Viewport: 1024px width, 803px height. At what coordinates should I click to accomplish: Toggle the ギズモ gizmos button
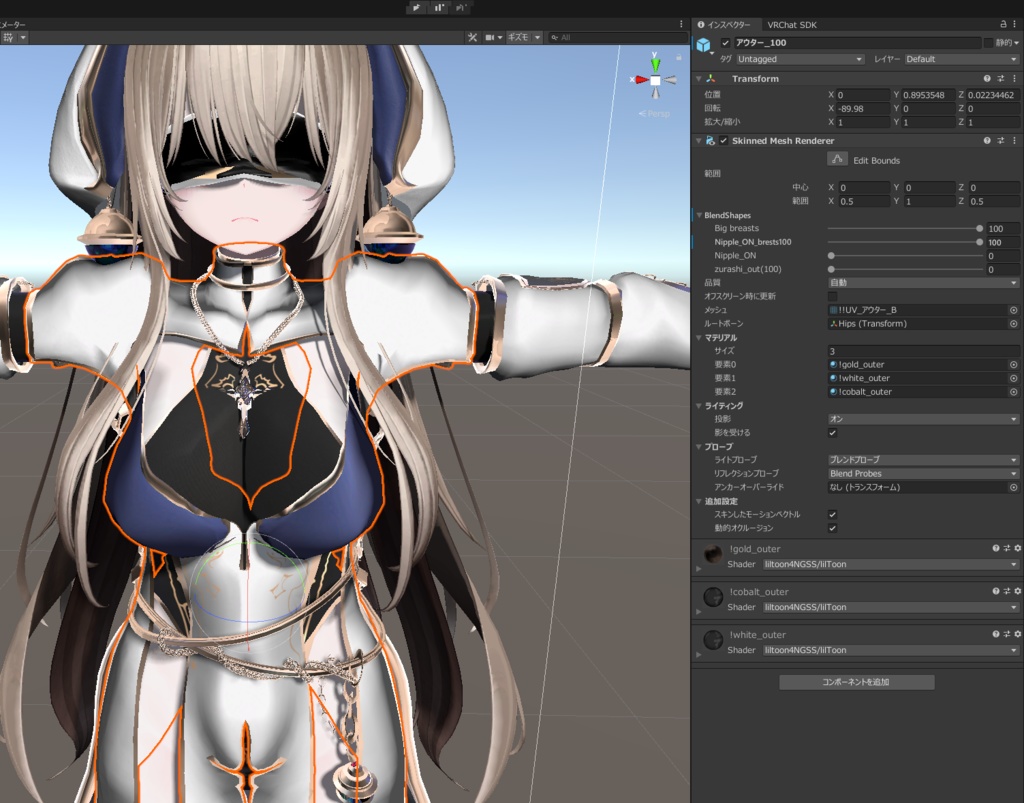518,37
